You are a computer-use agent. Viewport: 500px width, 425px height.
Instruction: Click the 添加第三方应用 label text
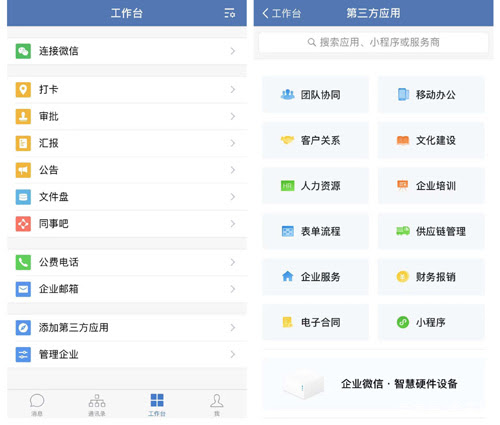coord(73,327)
